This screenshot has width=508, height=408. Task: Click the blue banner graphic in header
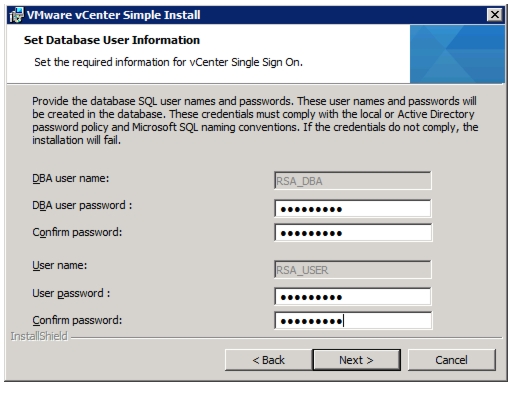[x=457, y=54]
